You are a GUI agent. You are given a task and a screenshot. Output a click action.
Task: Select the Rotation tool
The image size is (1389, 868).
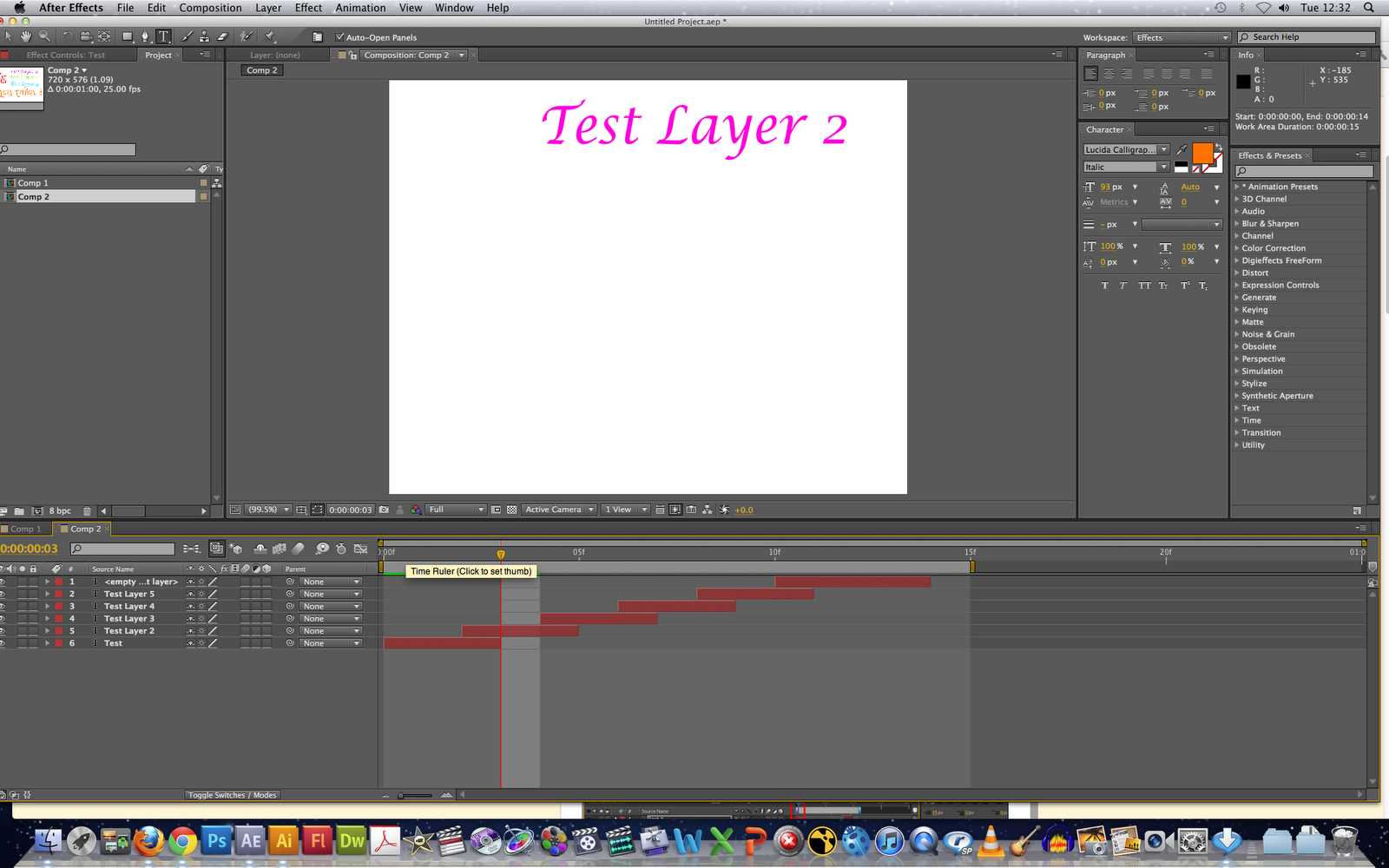(69, 36)
